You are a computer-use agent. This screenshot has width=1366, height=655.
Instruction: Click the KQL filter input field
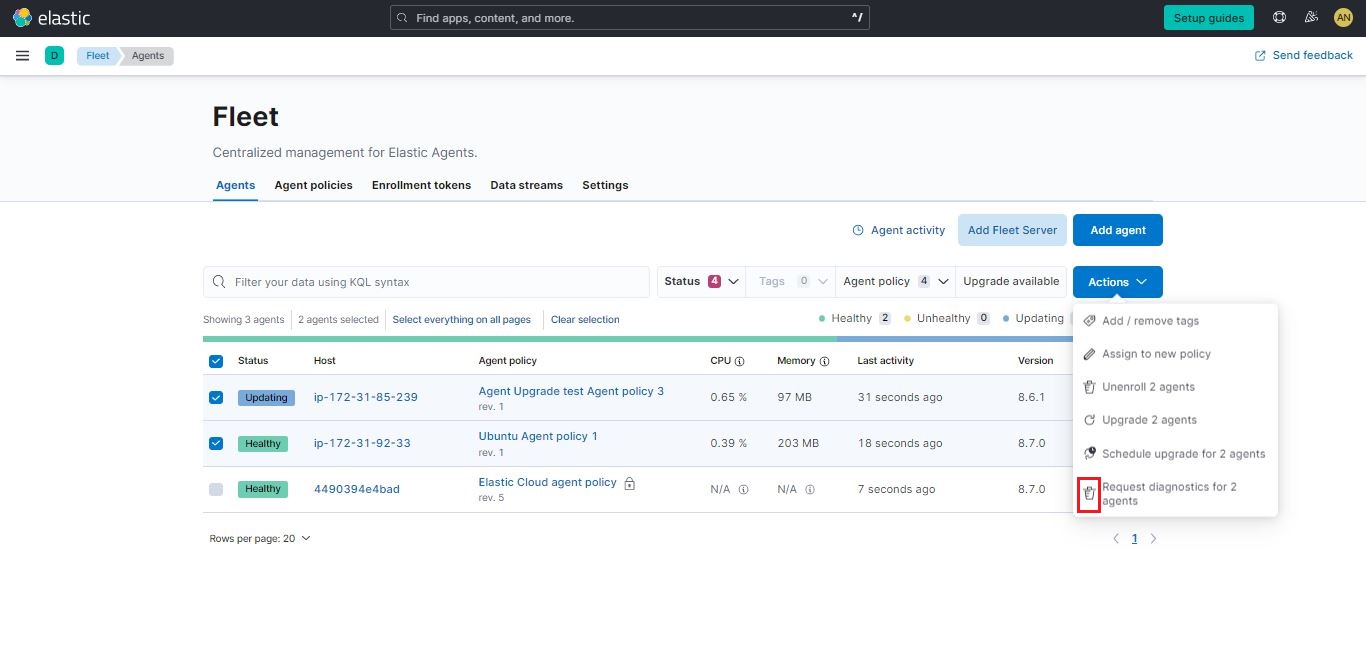tap(426, 281)
